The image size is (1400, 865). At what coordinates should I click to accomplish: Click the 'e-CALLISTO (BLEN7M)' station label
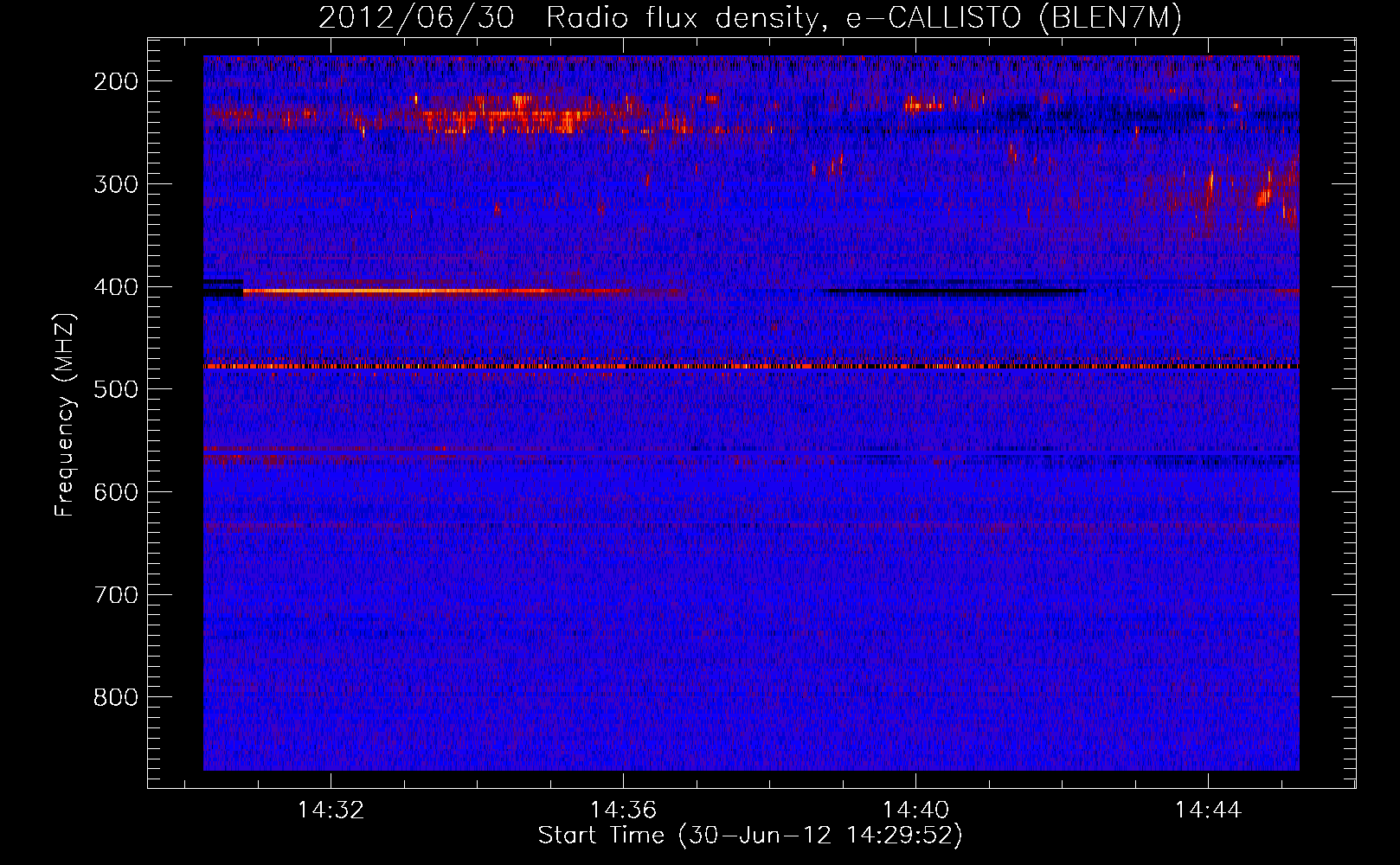(x=1013, y=17)
